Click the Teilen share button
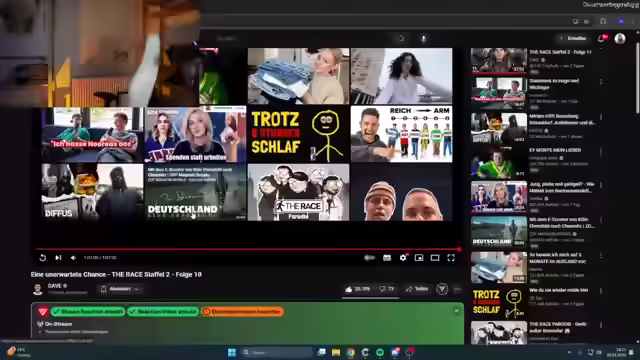The height and width of the screenshot is (360, 640). pyautogui.click(x=417, y=289)
